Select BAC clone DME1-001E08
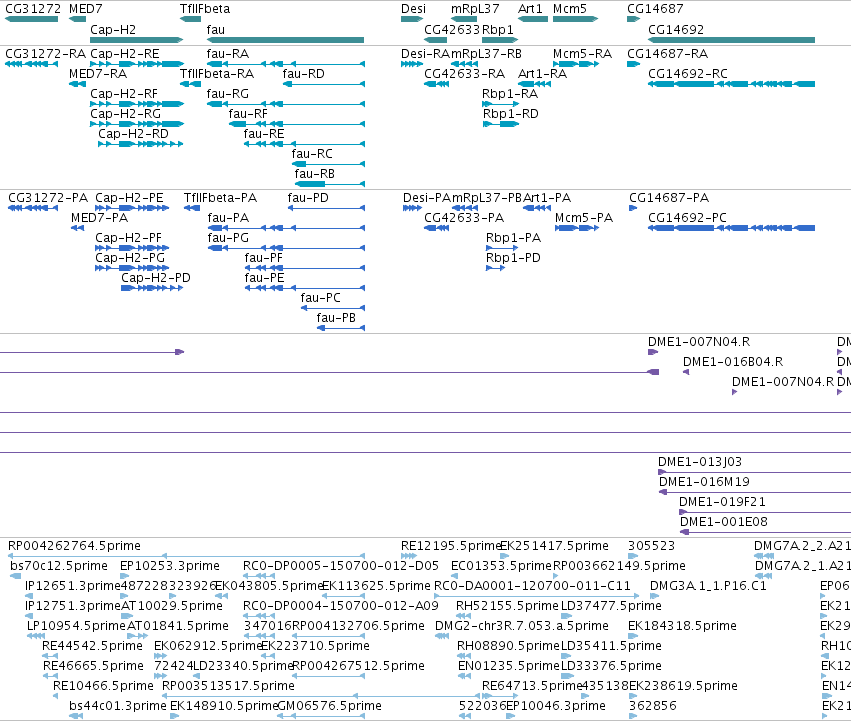851x721 pixels. click(x=723, y=522)
